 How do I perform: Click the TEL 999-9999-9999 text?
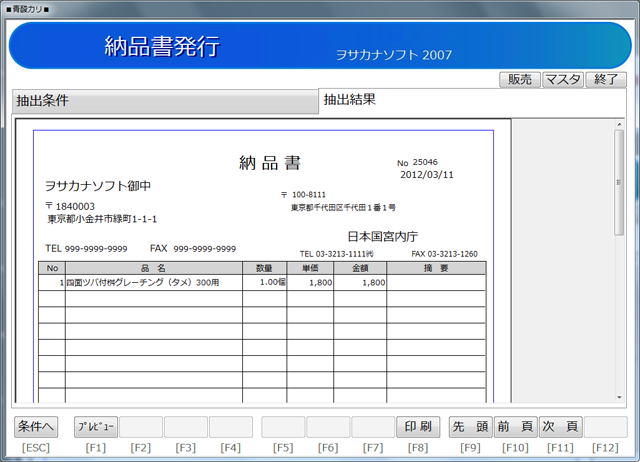[x=86, y=249]
